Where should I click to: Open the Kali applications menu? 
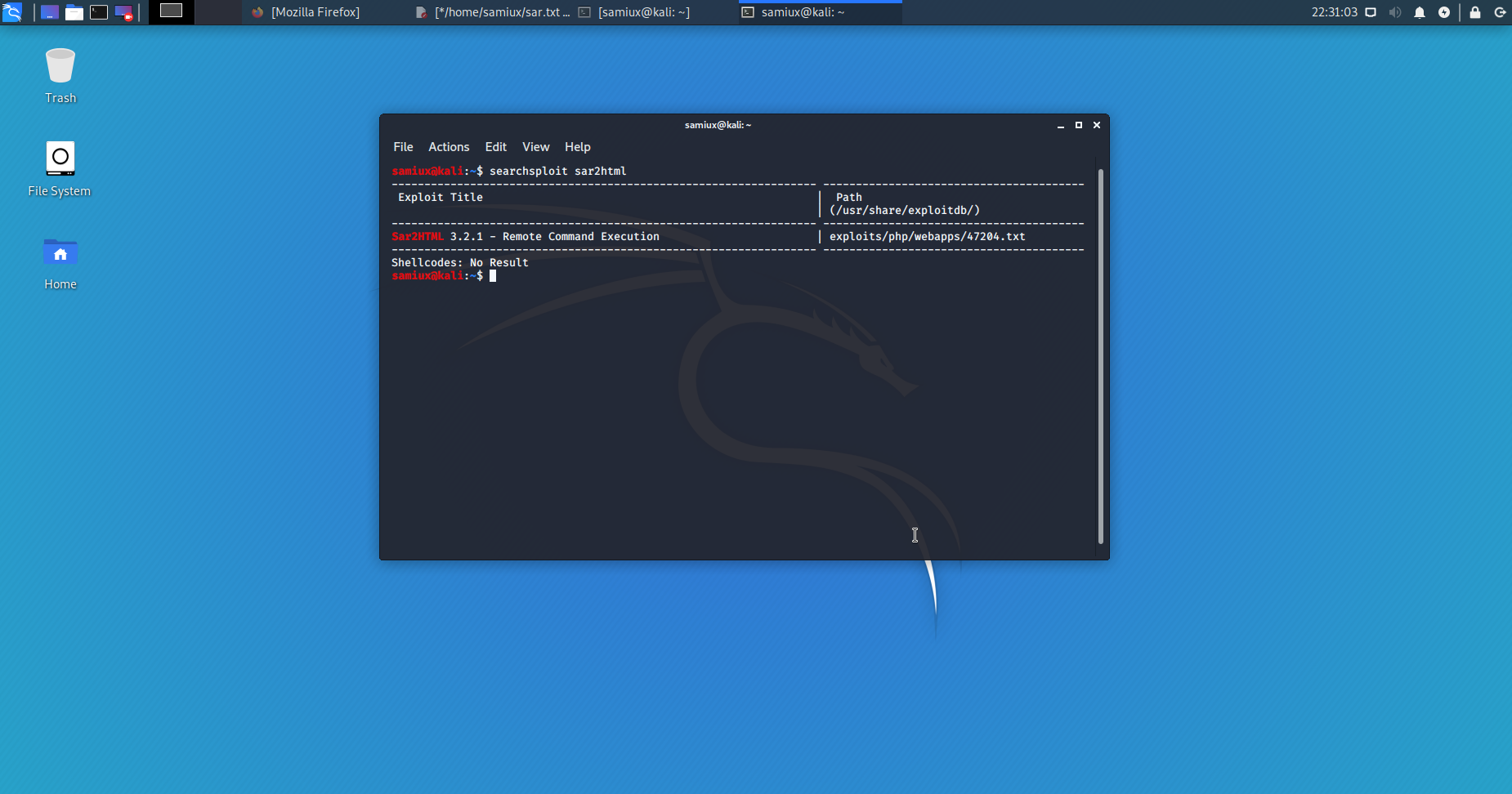(12, 12)
